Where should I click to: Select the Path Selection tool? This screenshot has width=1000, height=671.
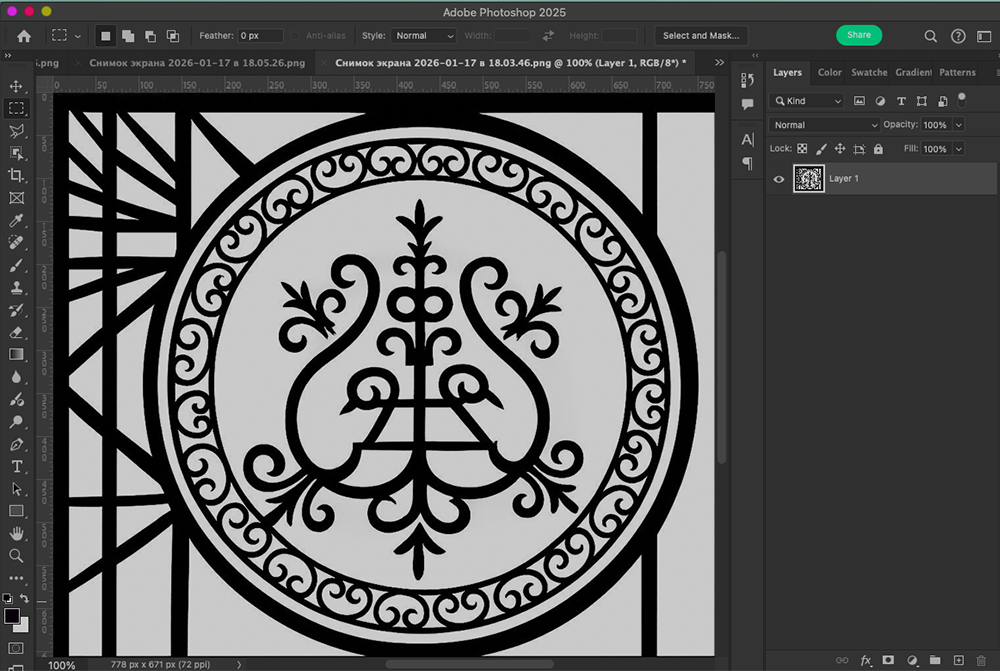pyautogui.click(x=16, y=489)
